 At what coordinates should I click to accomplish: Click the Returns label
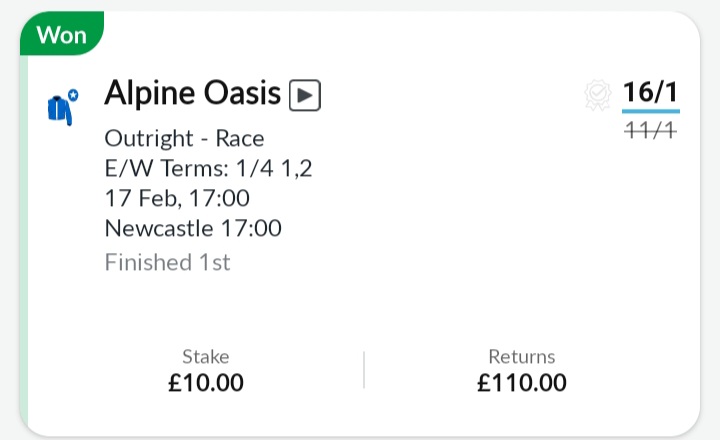pos(522,356)
